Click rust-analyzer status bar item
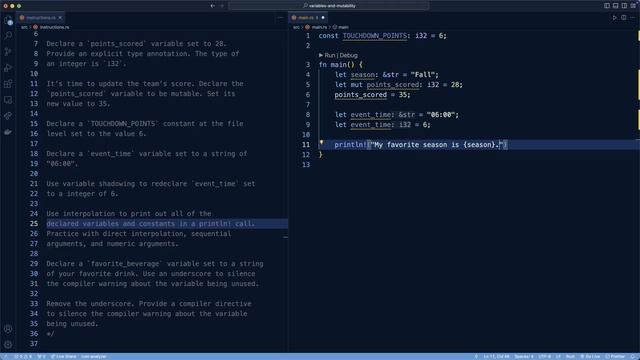This screenshot has width=640, height=360. [x=93, y=356]
